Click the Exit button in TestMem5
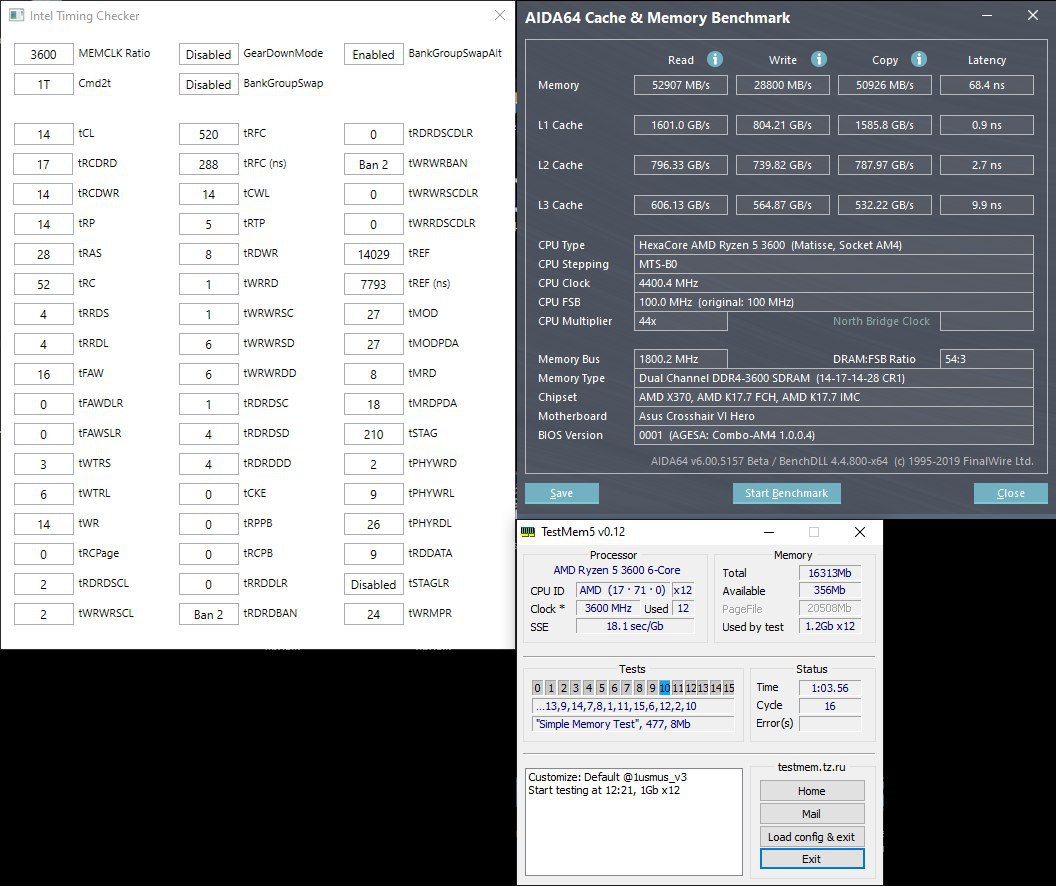 click(x=812, y=858)
